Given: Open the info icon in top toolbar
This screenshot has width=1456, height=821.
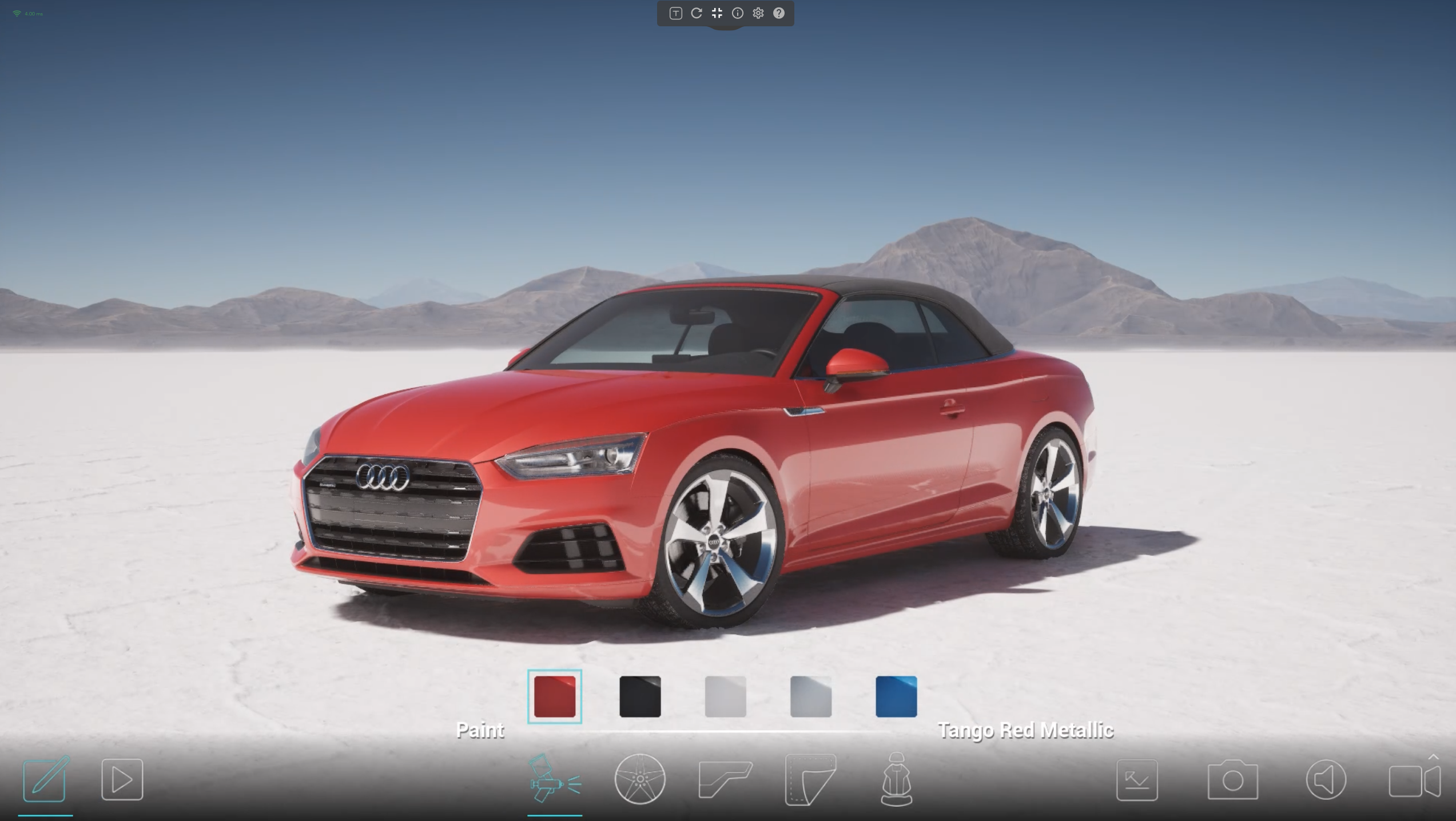Looking at the screenshot, I should (x=737, y=13).
